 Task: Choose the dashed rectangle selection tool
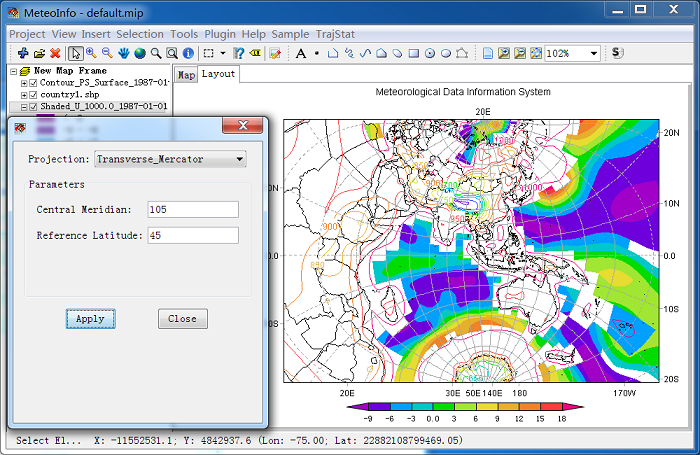coord(208,54)
